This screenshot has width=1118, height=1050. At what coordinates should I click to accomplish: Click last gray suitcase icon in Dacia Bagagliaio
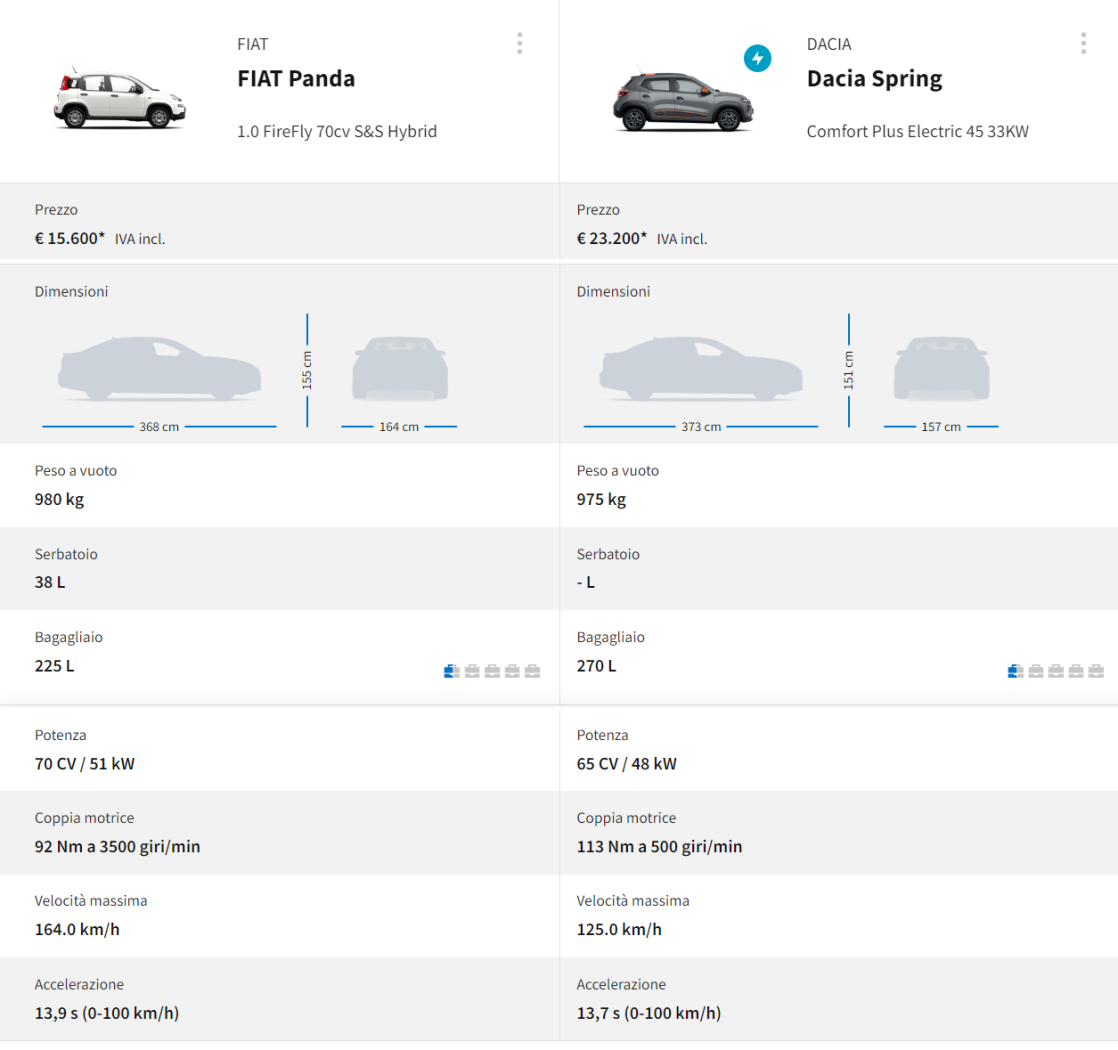pyautogui.click(x=1096, y=671)
